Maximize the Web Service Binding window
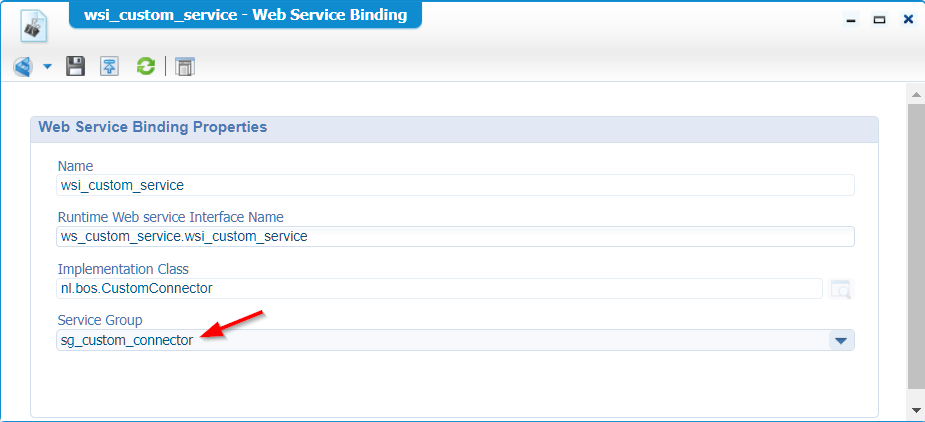This screenshot has width=925, height=422. [879, 19]
